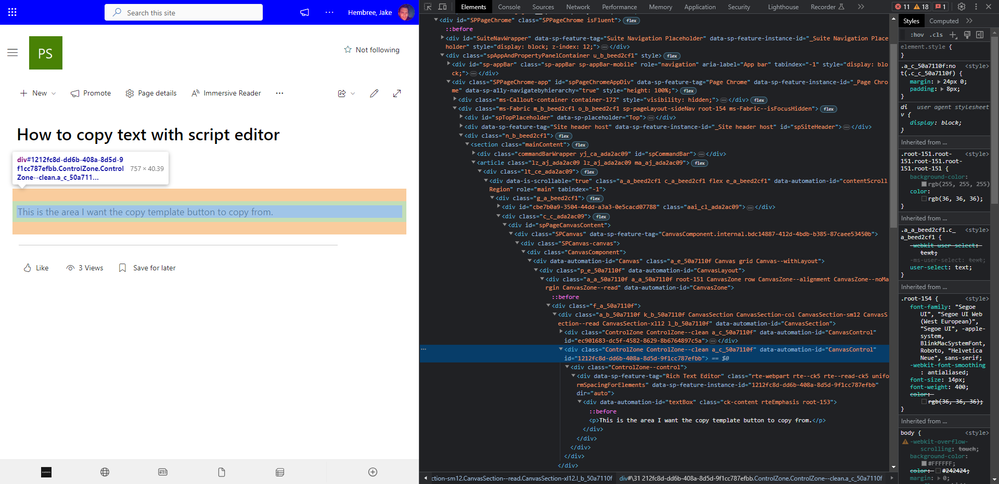Image resolution: width=999 pixels, height=484 pixels.
Task: Open the Security tab in DevTools
Action: pyautogui.click(x=738, y=7)
